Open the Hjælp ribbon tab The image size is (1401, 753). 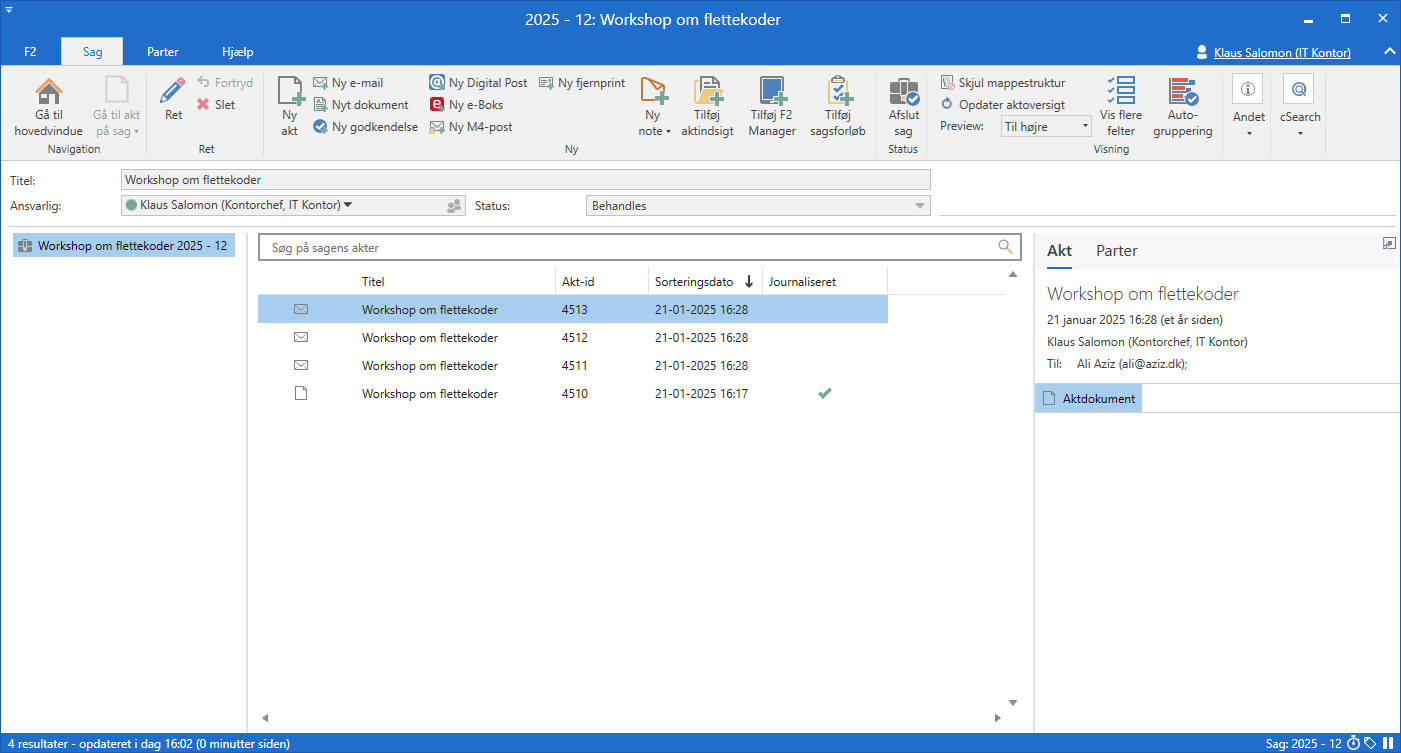237,52
